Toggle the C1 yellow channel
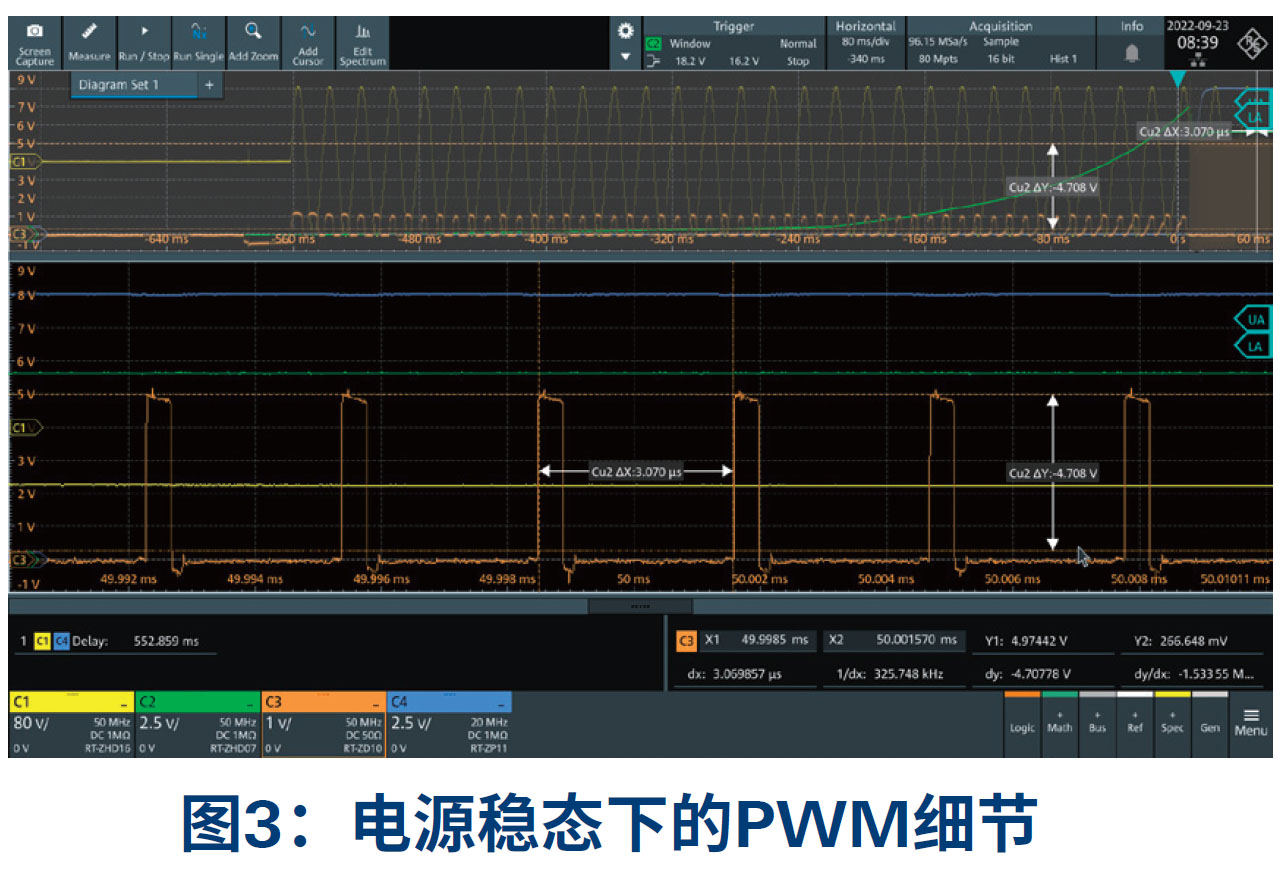 pyautogui.click(x=71, y=722)
